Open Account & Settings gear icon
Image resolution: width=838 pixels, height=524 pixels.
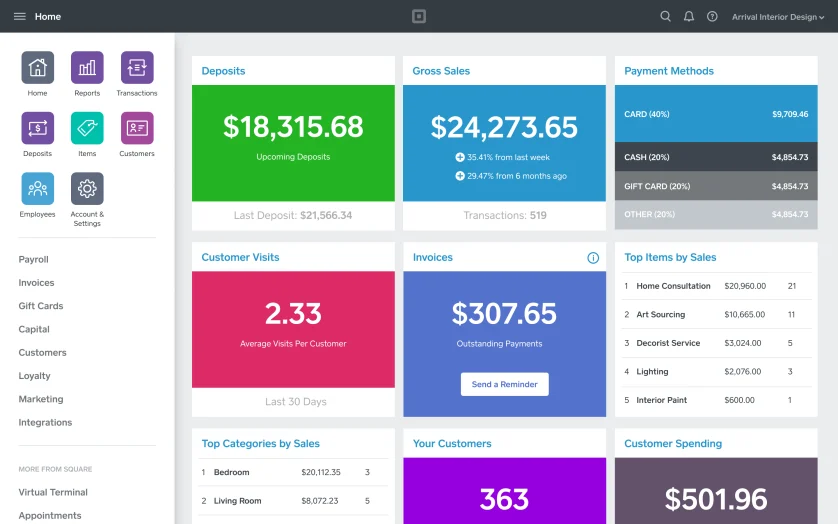point(87,188)
